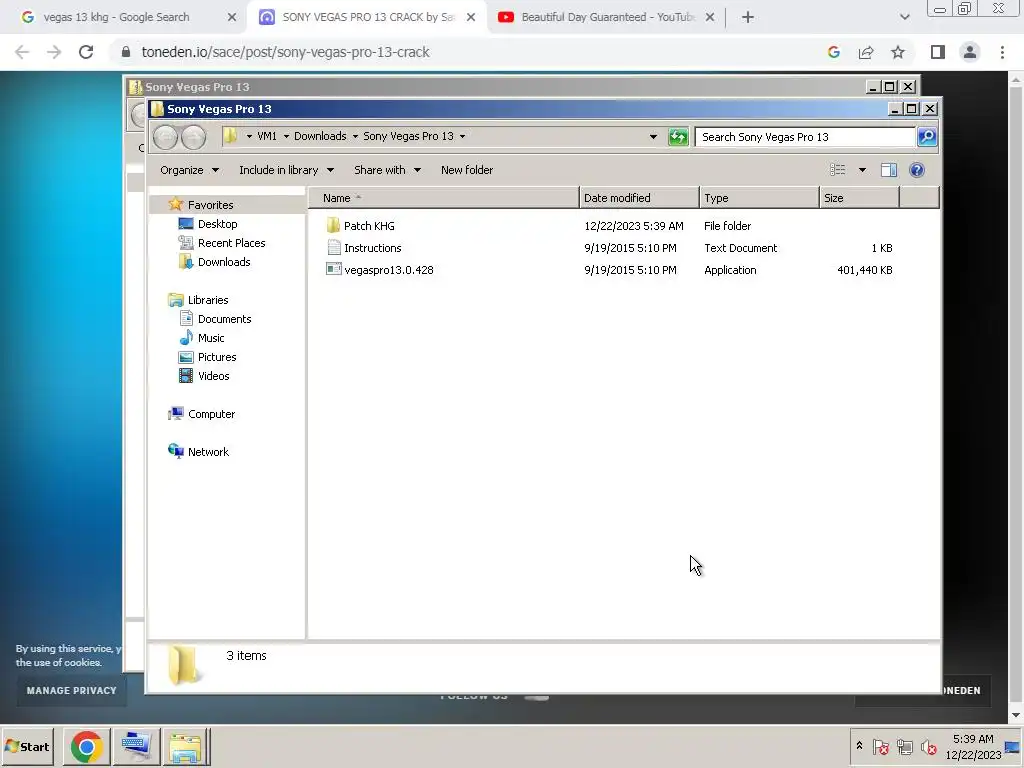
Task: Click the Google icon in address bar
Action: tap(834, 52)
